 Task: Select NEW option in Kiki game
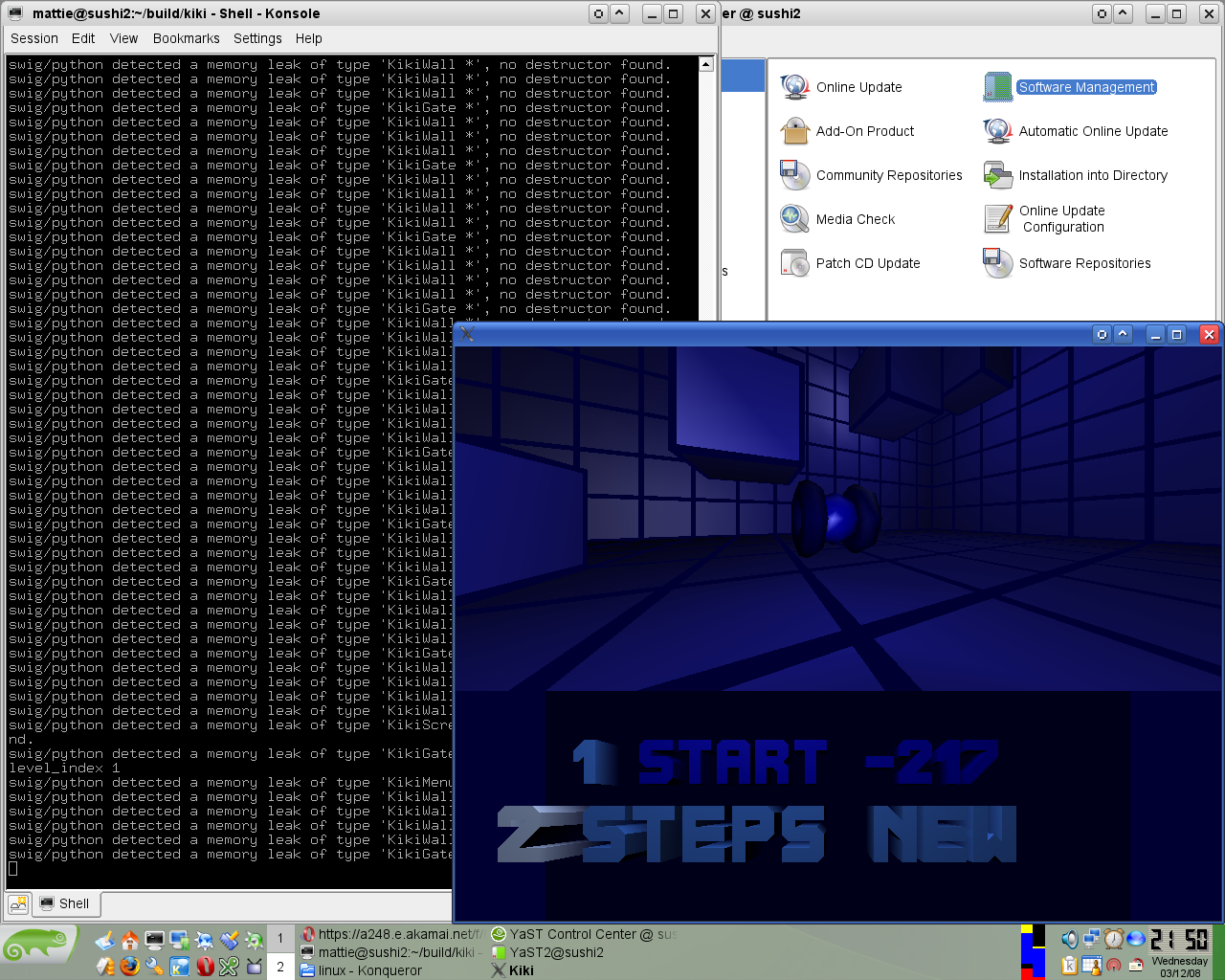pyautogui.click(x=943, y=834)
